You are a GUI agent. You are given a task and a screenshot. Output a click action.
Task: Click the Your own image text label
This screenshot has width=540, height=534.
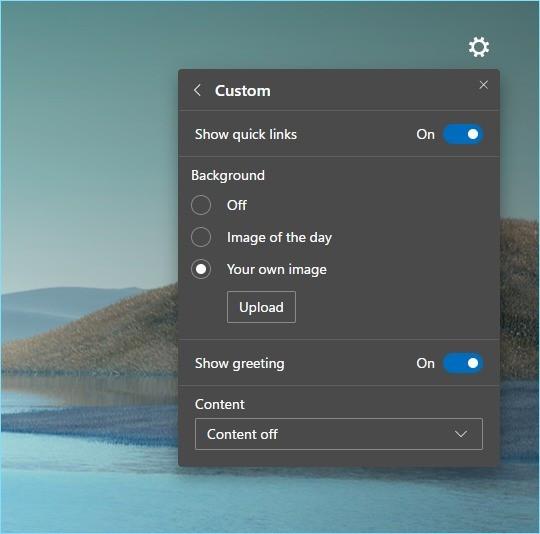click(277, 270)
